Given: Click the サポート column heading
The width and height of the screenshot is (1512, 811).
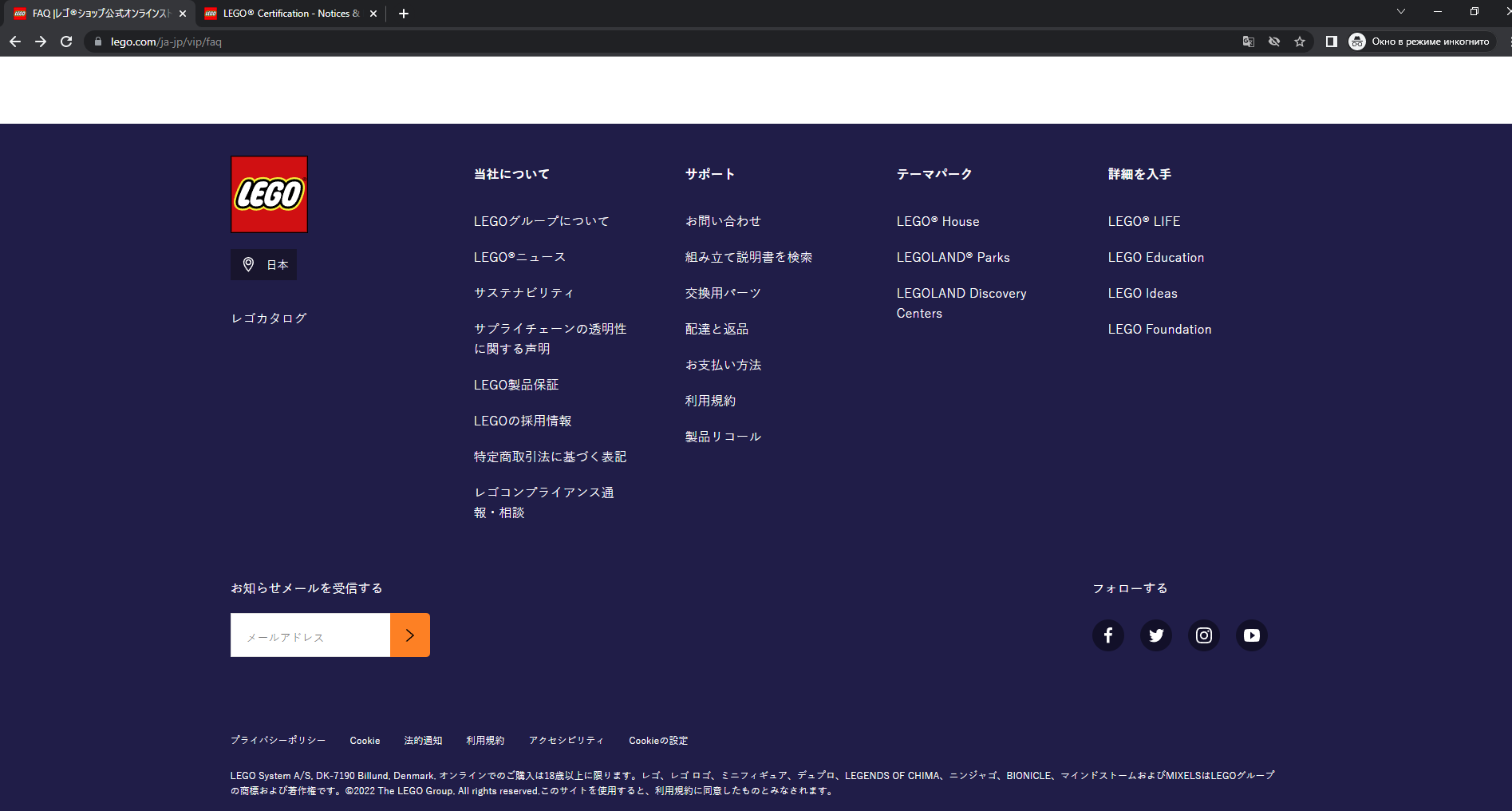Looking at the screenshot, I should pos(709,174).
